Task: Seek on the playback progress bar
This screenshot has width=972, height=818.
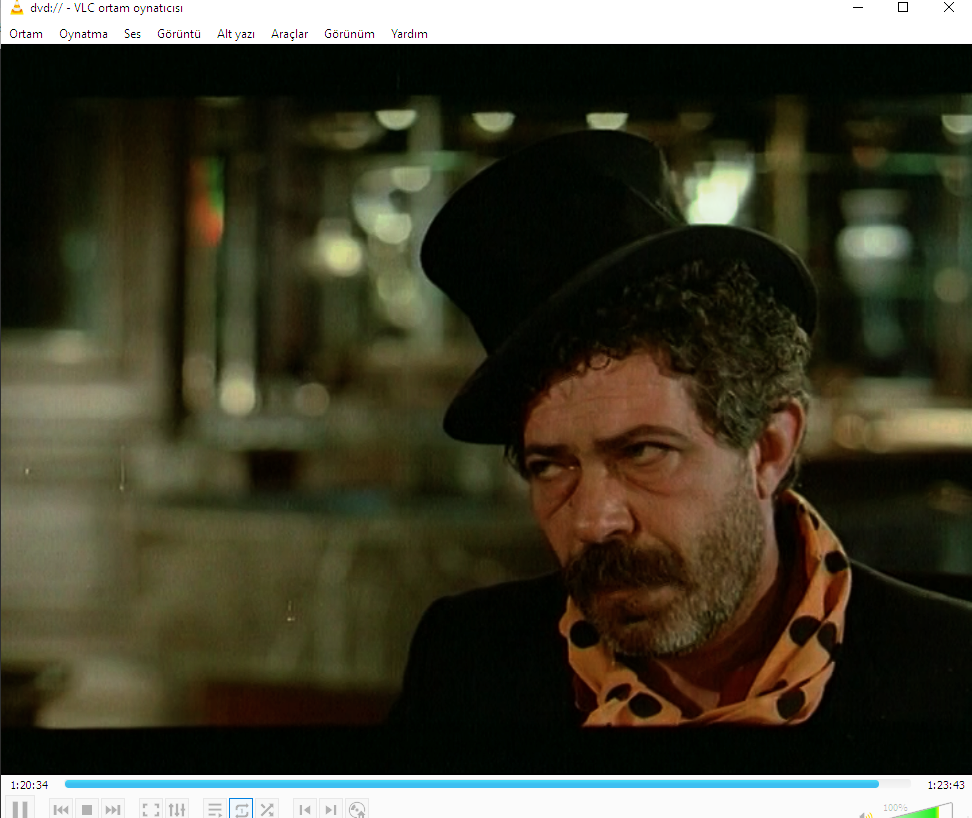Action: point(487,784)
